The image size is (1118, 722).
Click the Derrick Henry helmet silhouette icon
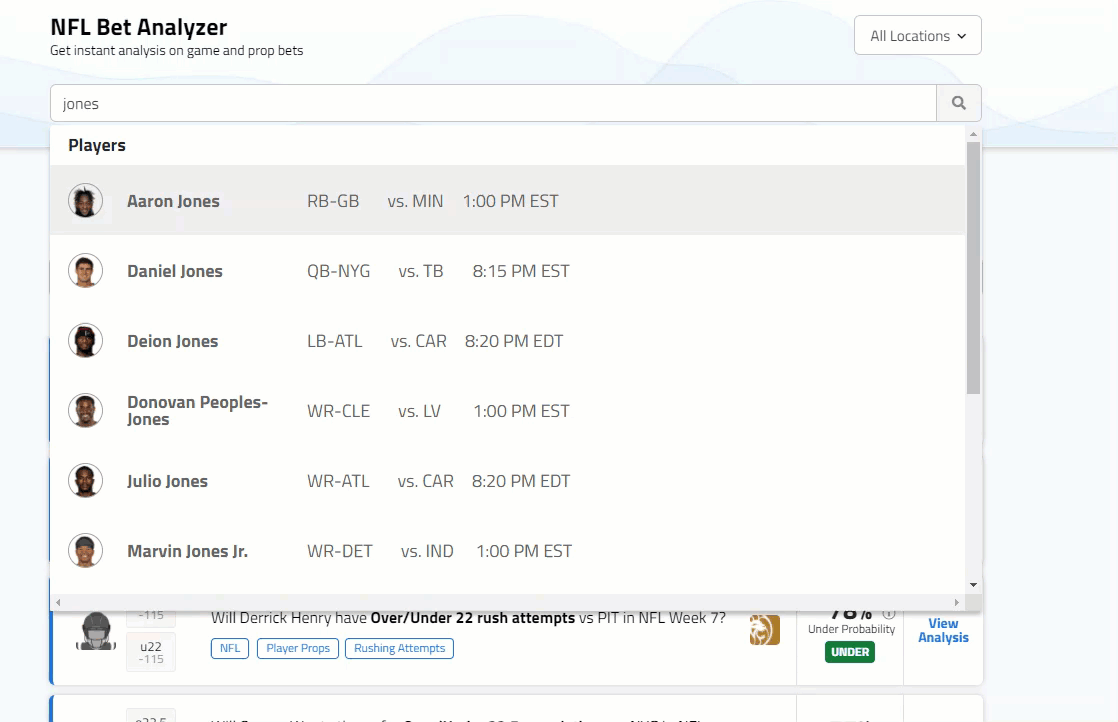pos(96,631)
